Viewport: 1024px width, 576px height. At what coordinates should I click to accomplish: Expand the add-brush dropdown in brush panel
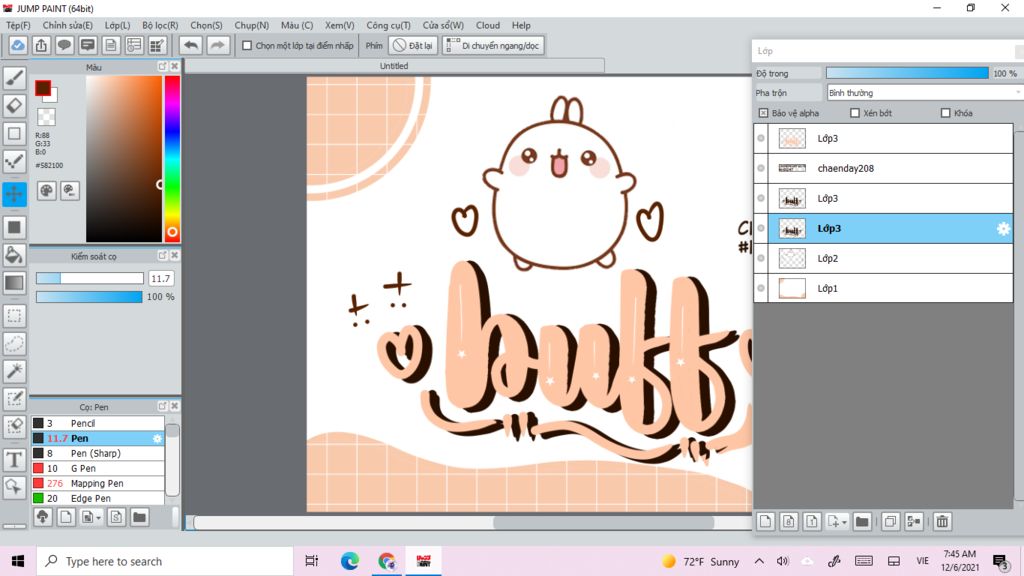click(x=99, y=518)
